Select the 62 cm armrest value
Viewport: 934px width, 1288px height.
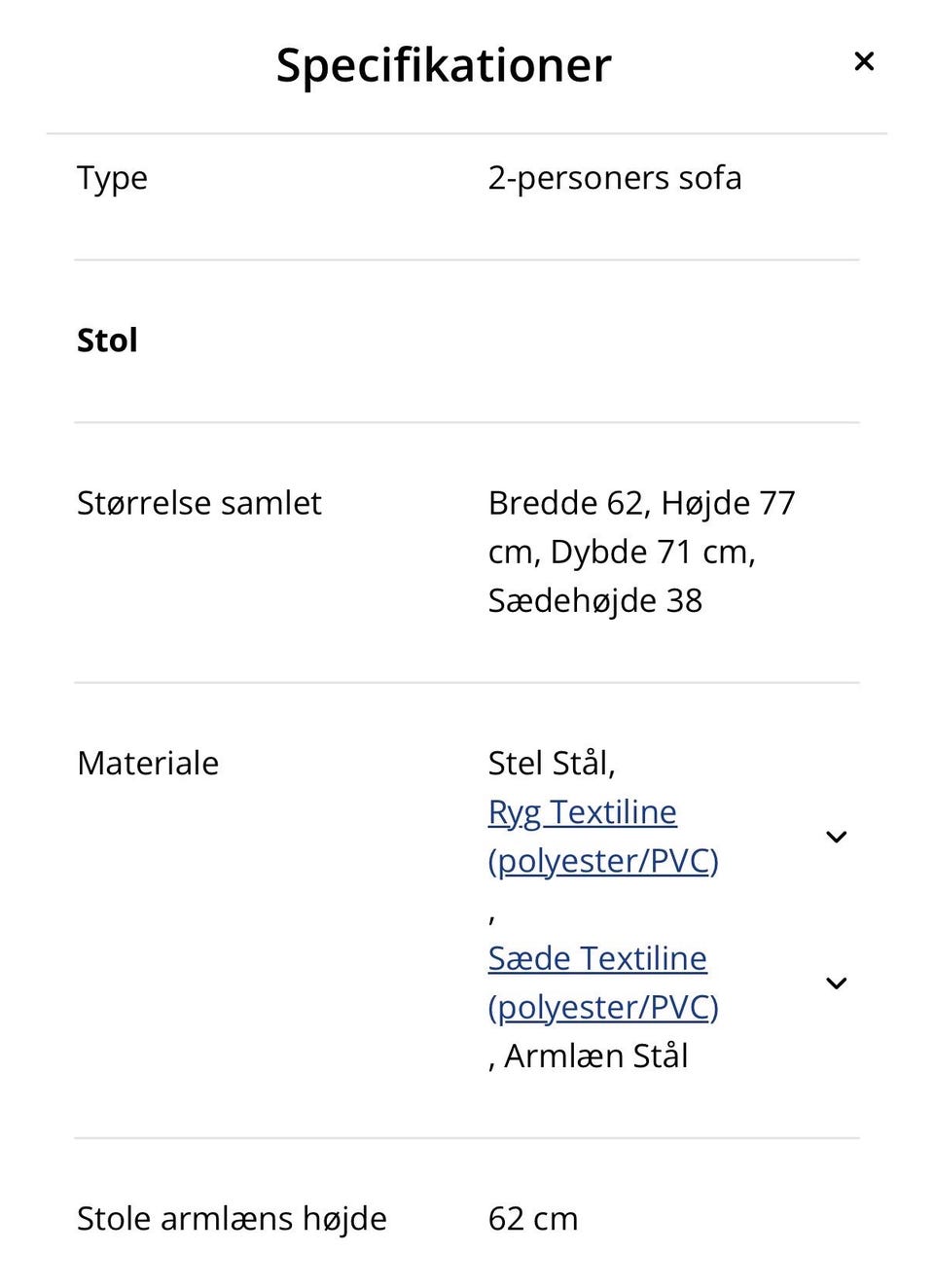532,1218
